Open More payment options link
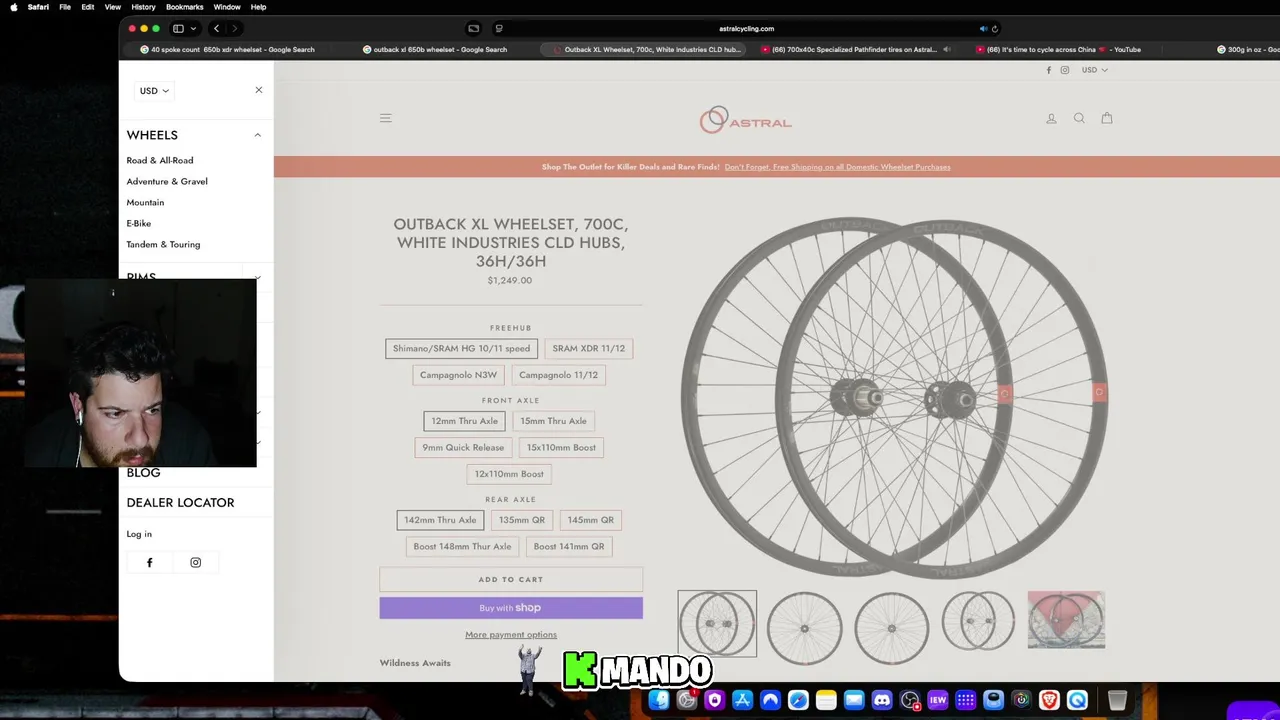 (x=511, y=634)
